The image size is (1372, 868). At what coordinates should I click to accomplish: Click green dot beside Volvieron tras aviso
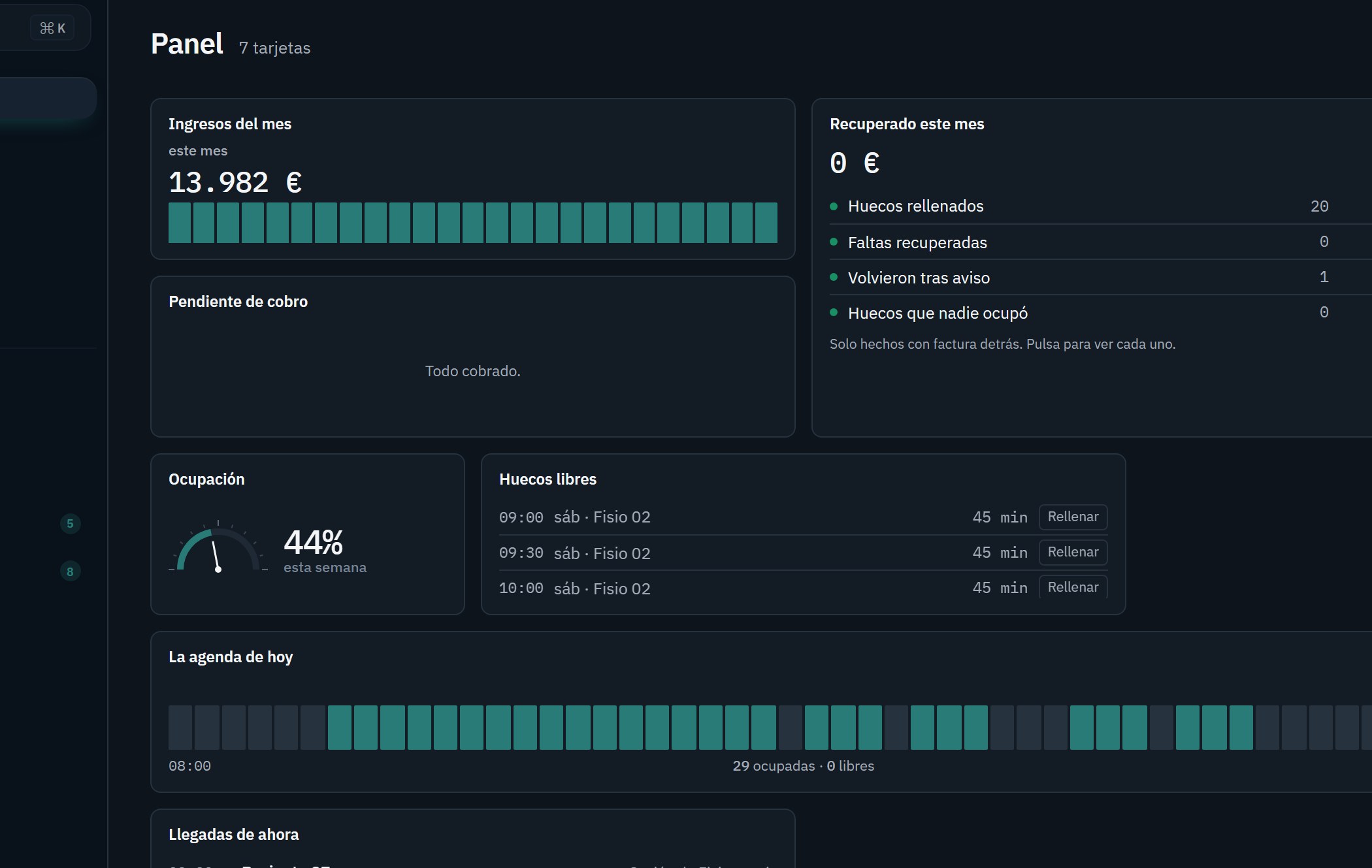coord(834,277)
